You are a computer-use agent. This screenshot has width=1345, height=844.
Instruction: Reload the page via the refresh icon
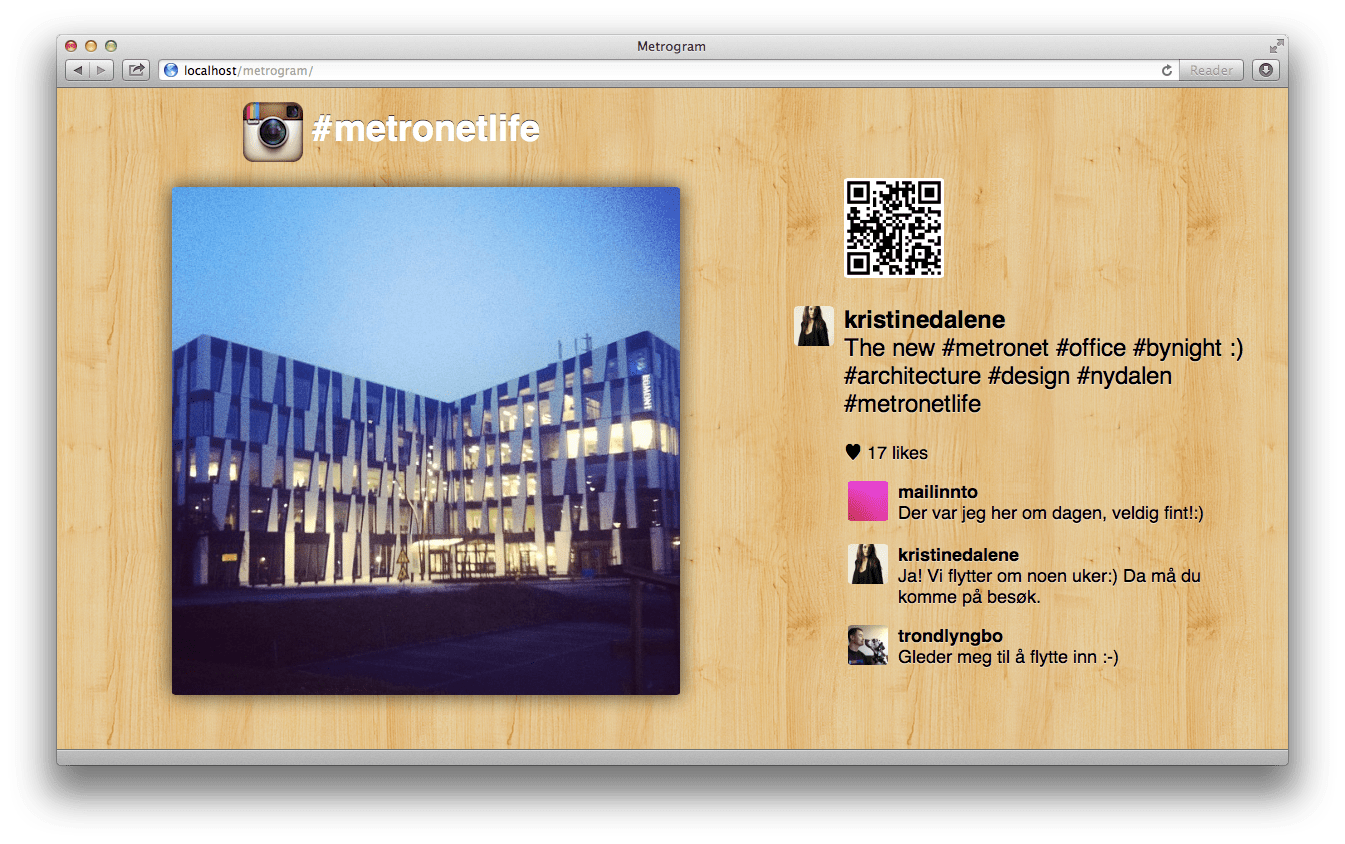(1166, 71)
